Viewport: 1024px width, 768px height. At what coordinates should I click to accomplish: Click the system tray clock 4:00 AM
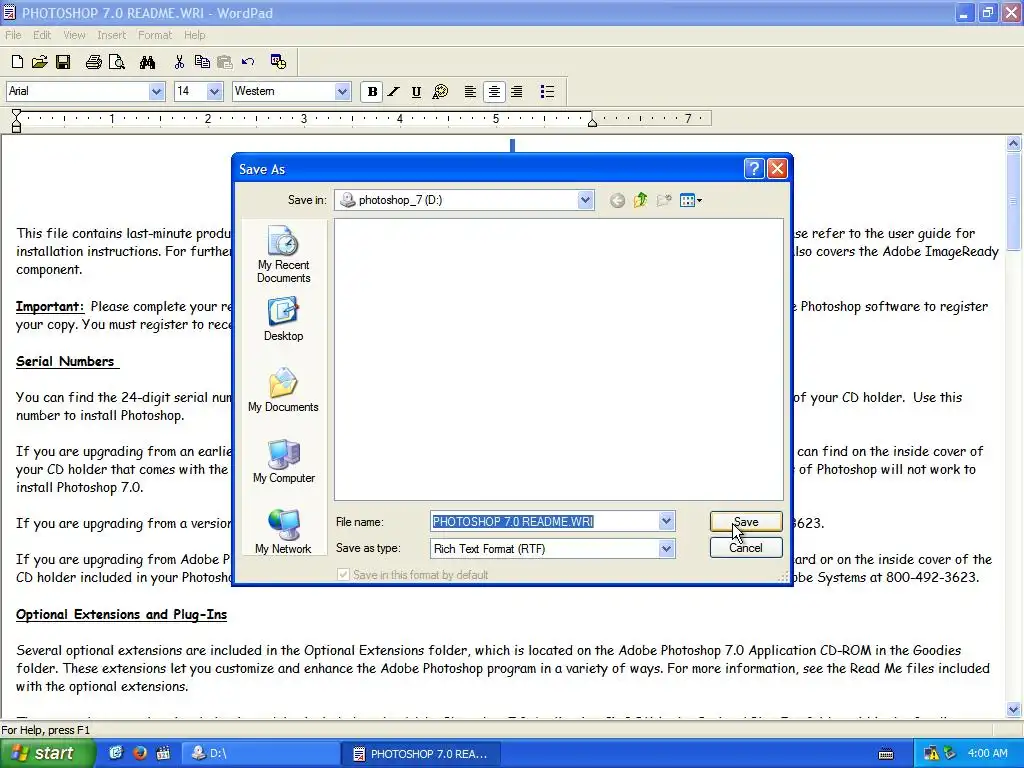point(987,754)
